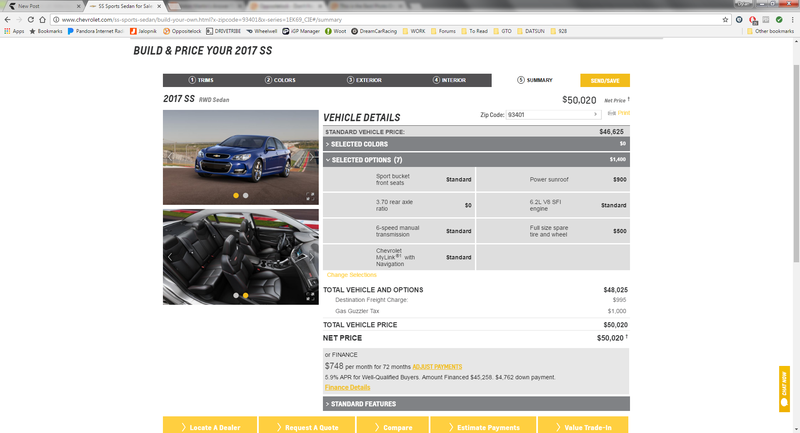Click Estimate Payments button
Viewport: 800px width, 433px height.
483,425
